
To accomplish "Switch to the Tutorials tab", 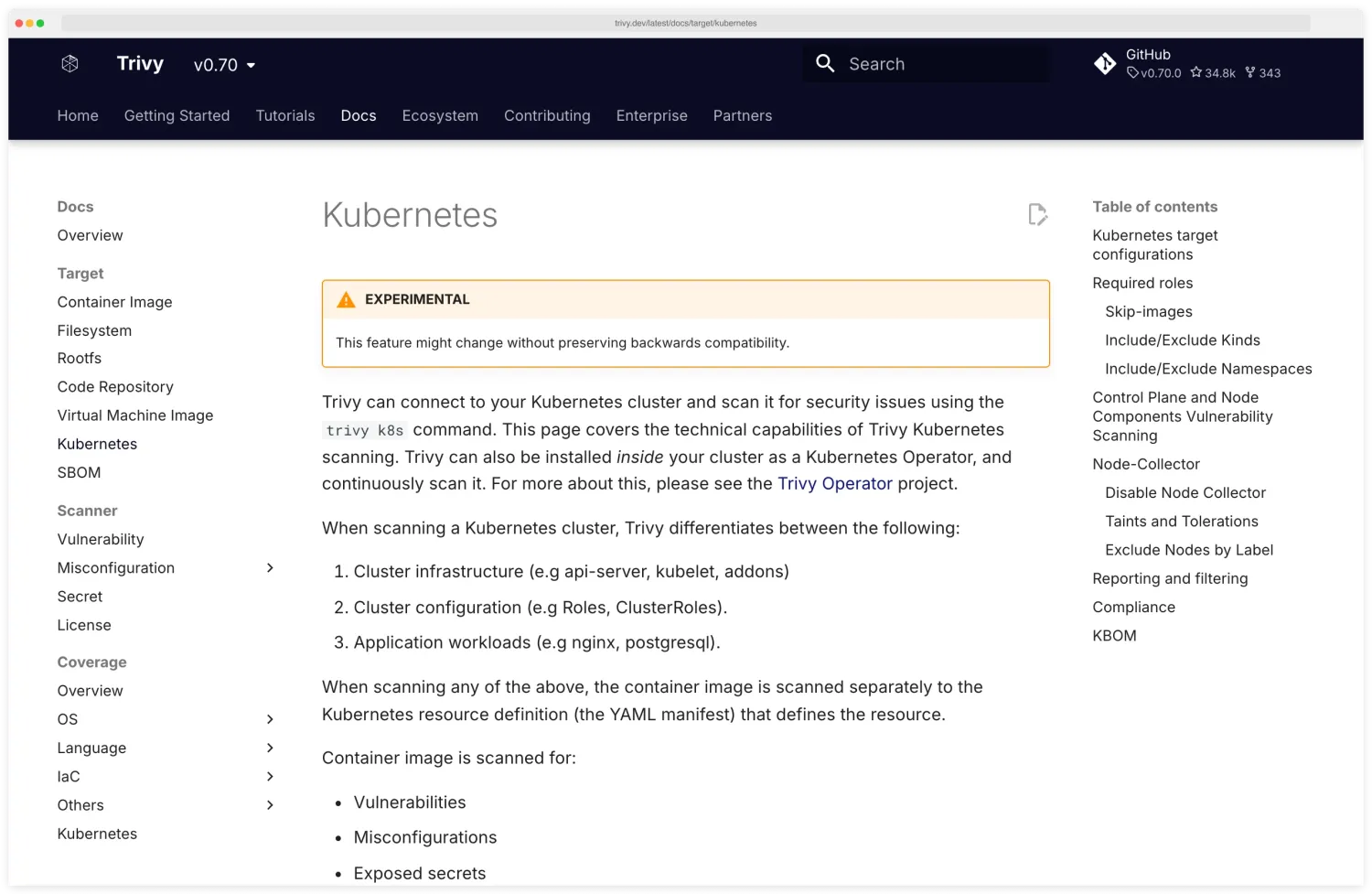I will [285, 115].
